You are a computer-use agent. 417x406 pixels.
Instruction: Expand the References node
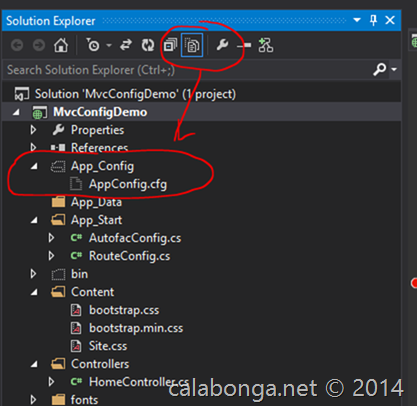[x=33, y=147]
